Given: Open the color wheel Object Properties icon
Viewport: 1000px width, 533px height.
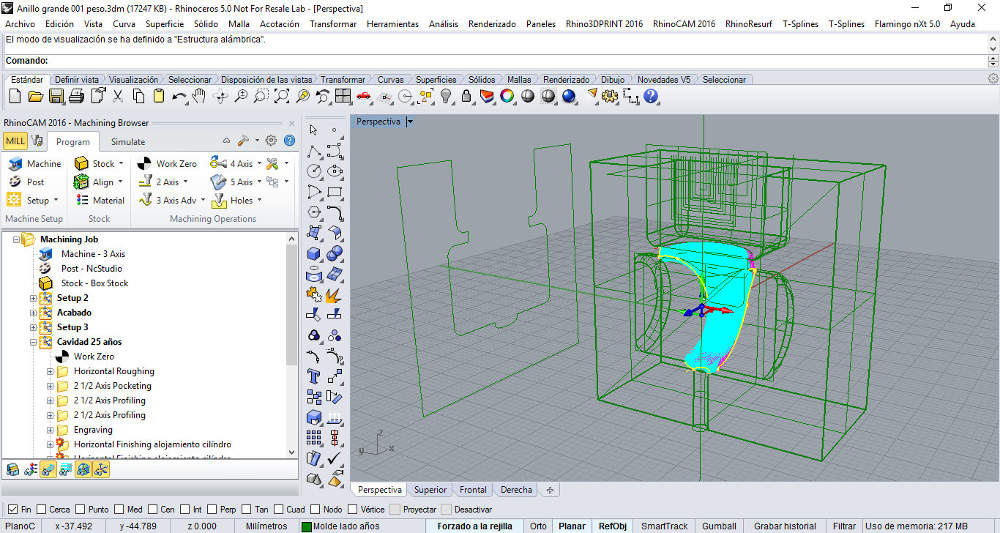Looking at the screenshot, I should (x=507, y=96).
